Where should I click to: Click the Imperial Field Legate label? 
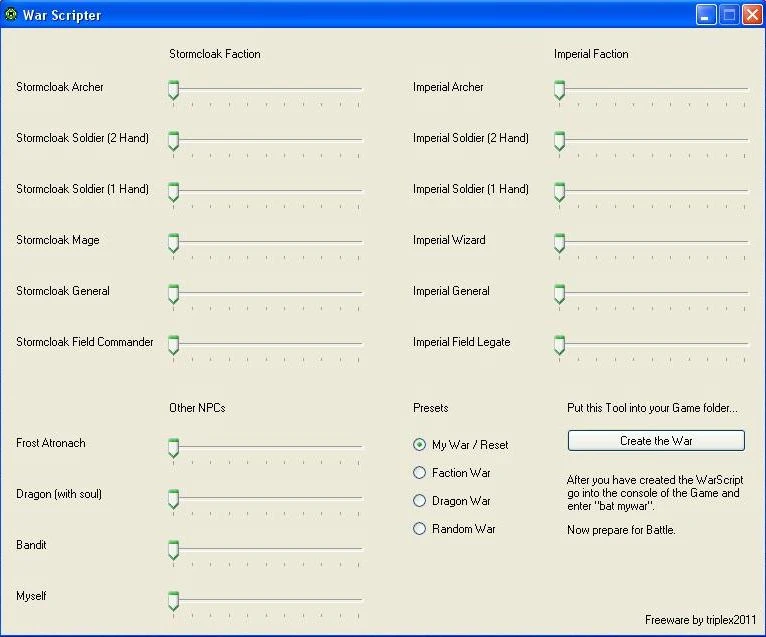461,342
